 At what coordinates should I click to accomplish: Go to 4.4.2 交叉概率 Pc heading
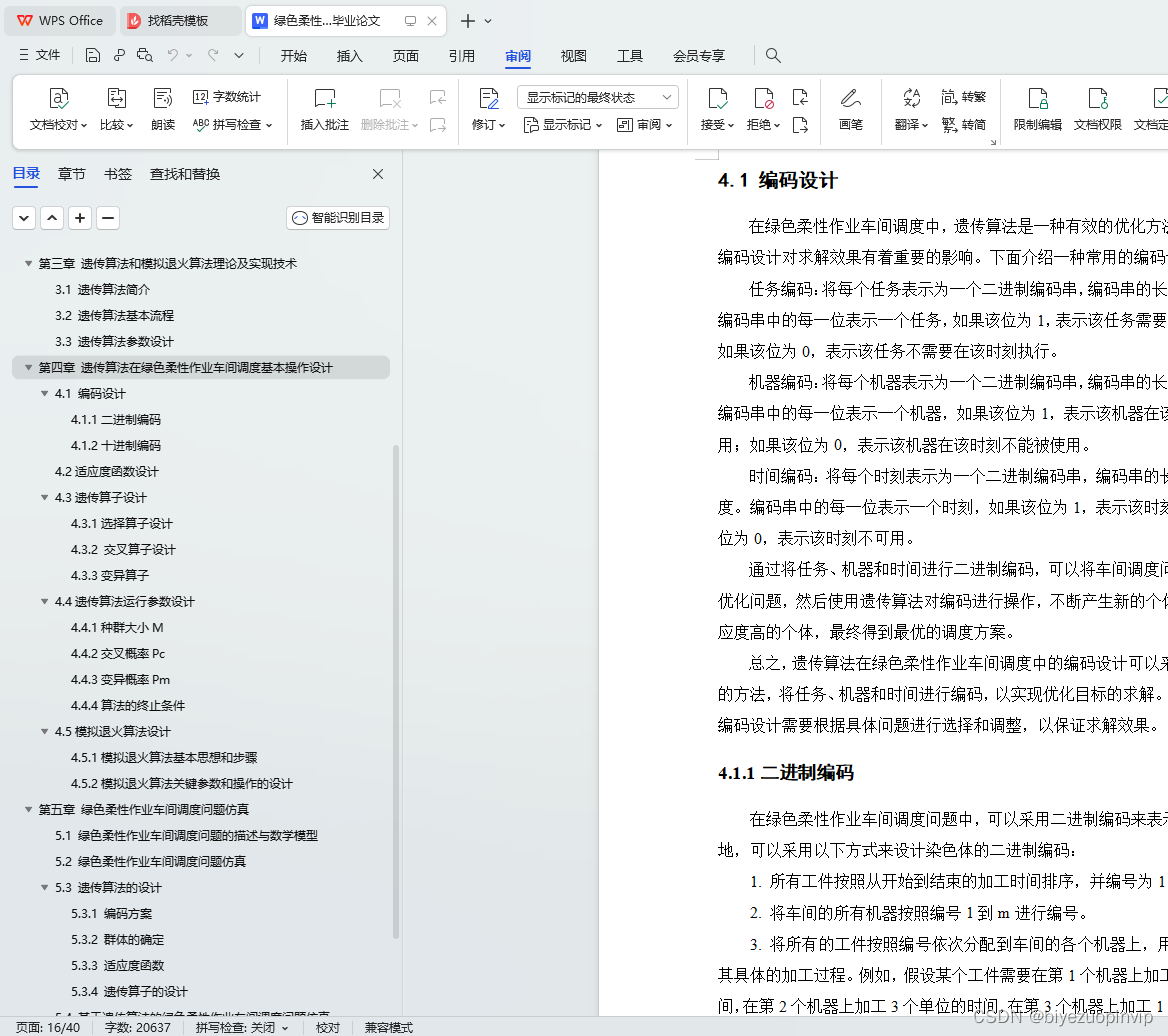pyautogui.click(x=118, y=653)
